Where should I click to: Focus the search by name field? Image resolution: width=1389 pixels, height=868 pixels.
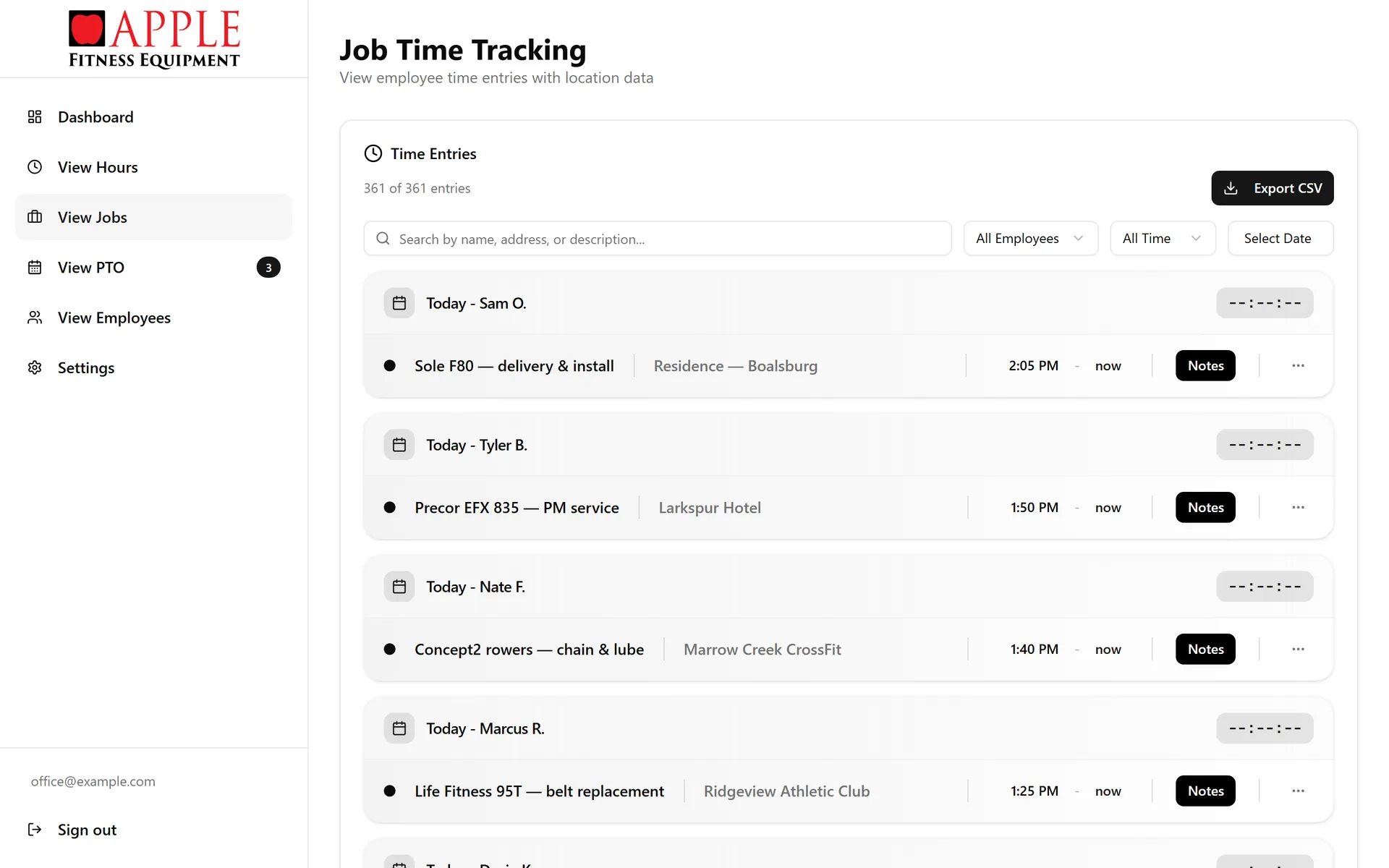pos(657,239)
